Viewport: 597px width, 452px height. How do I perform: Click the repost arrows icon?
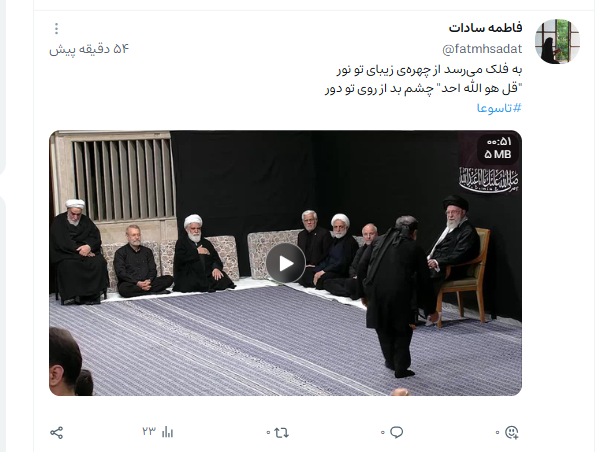tap(281, 433)
